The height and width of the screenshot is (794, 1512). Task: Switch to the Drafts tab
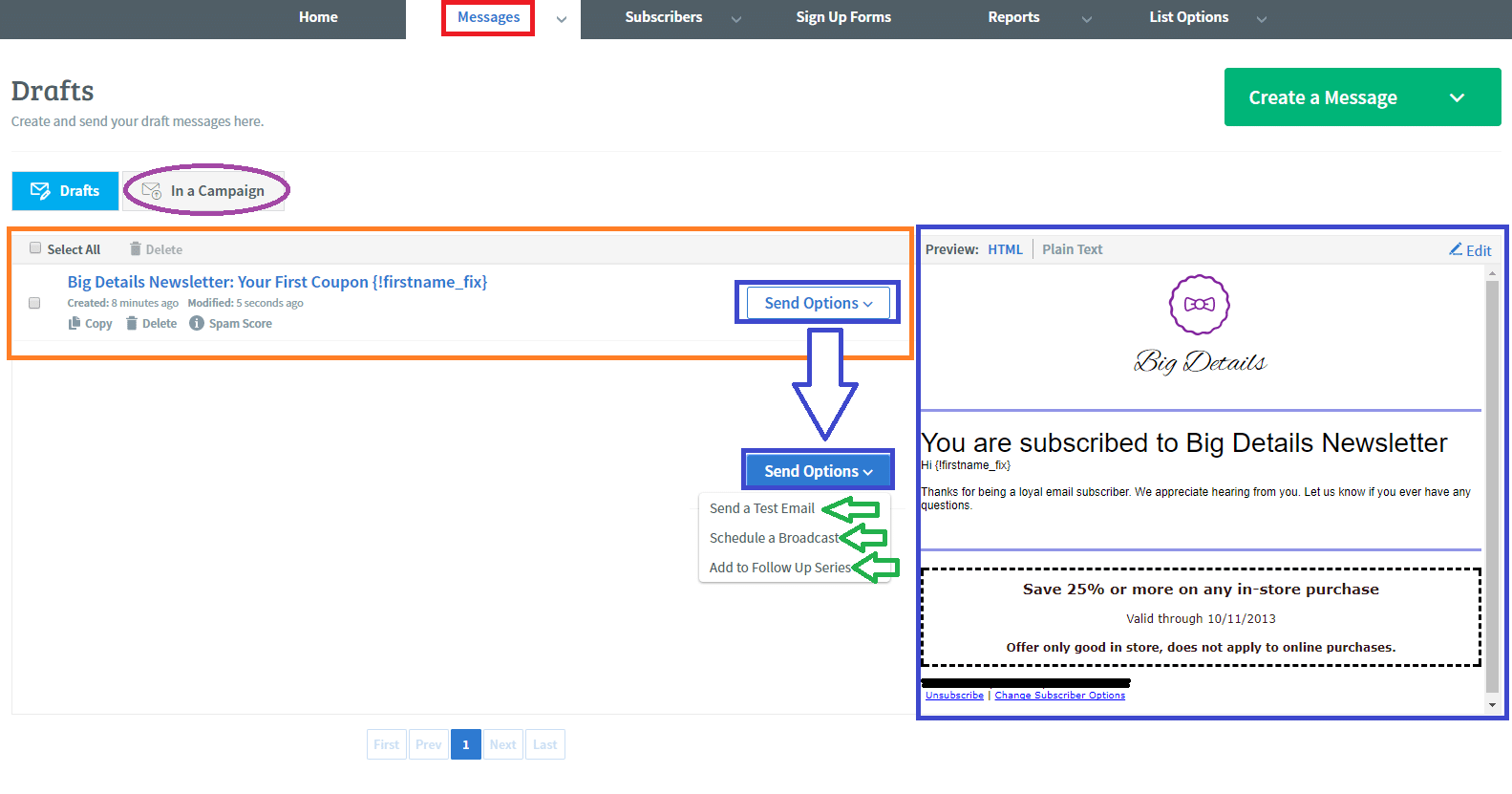pos(65,191)
